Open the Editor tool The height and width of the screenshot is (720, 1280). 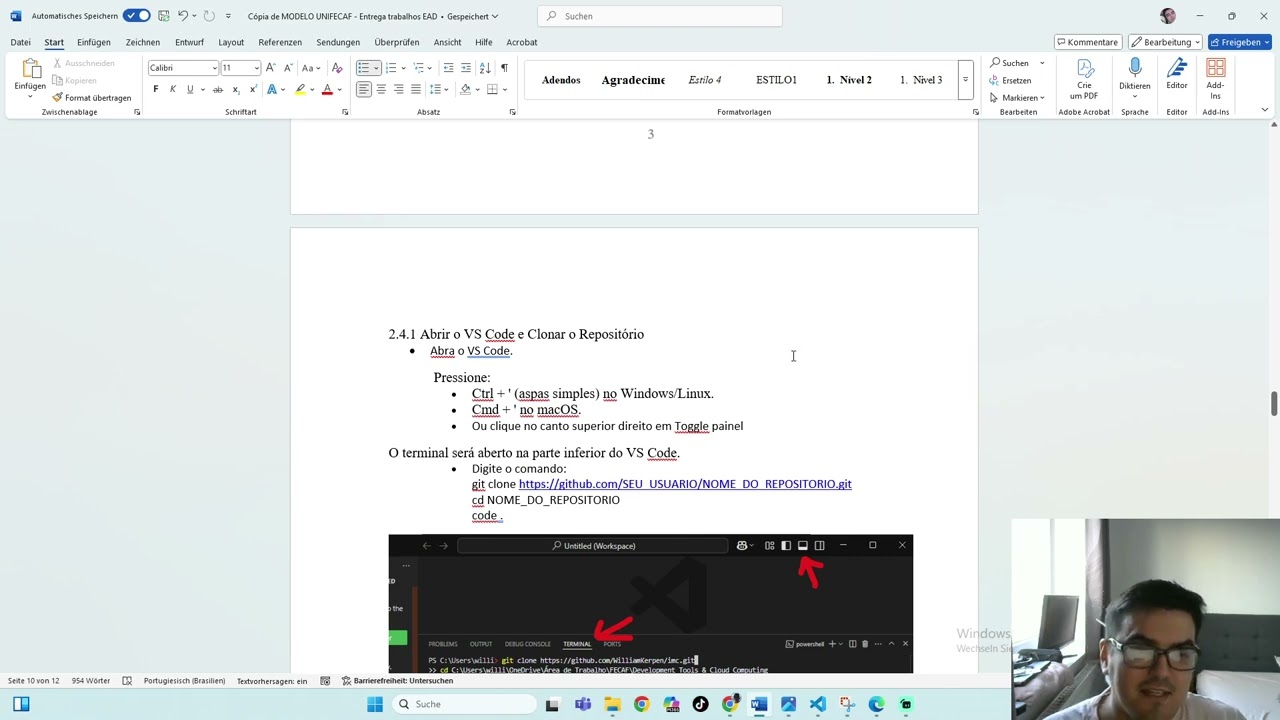click(1177, 75)
